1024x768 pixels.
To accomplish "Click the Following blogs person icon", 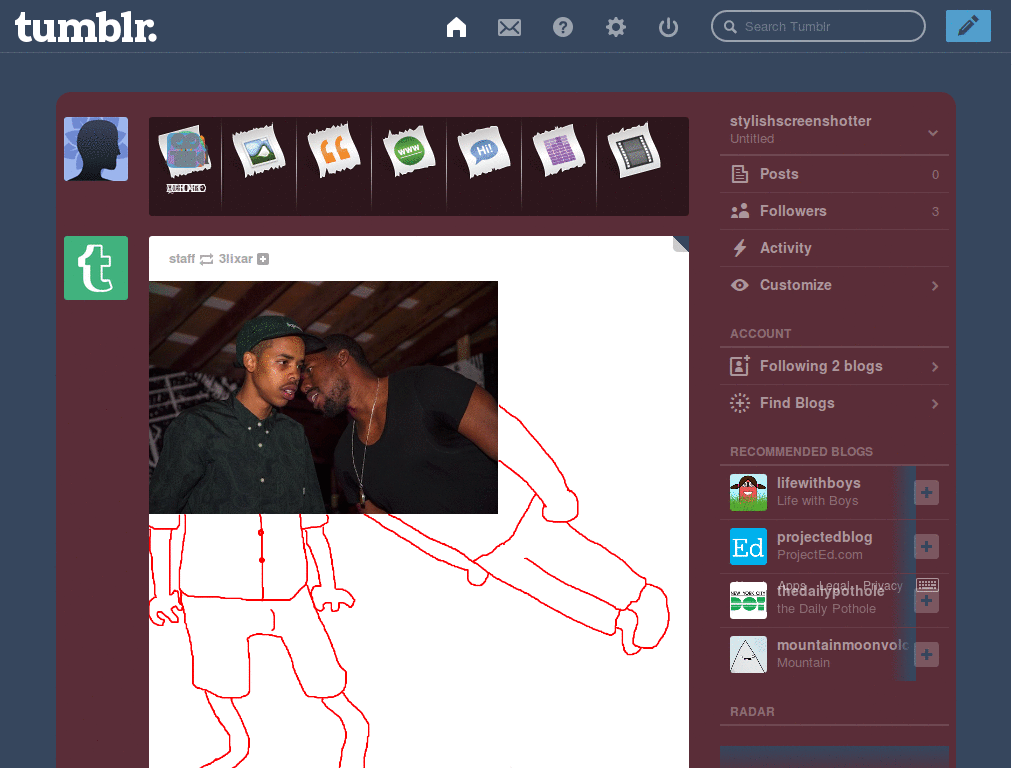I will tap(739, 366).
